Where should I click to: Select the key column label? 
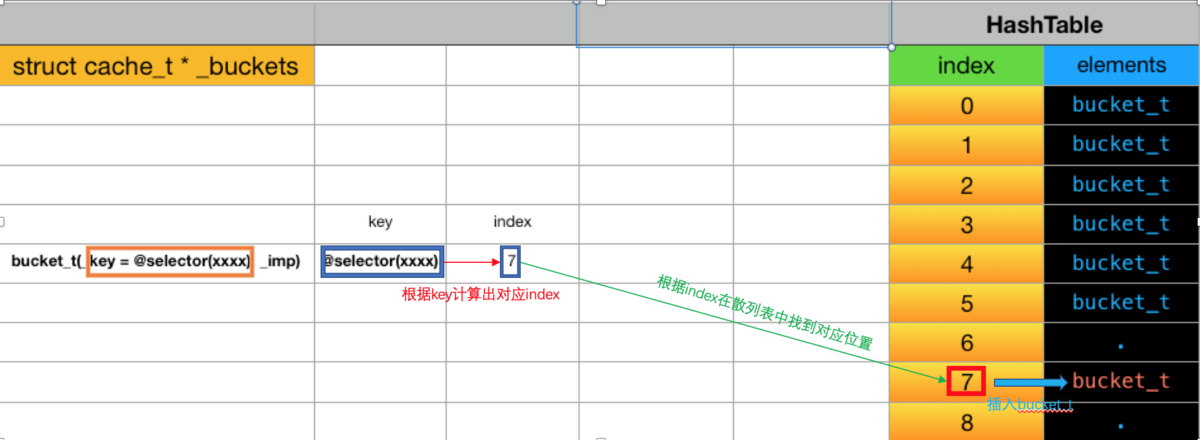380,222
